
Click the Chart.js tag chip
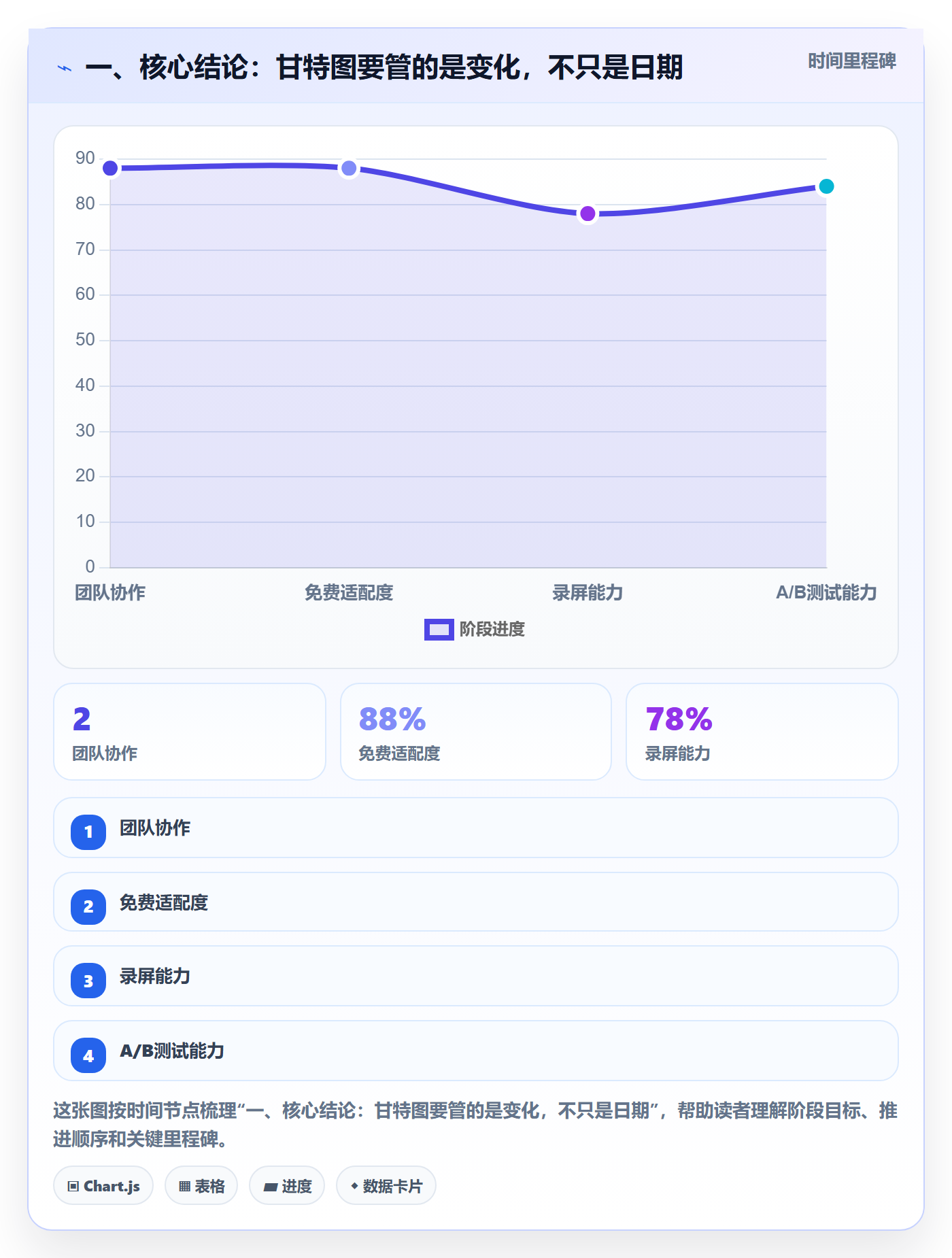tap(103, 1186)
